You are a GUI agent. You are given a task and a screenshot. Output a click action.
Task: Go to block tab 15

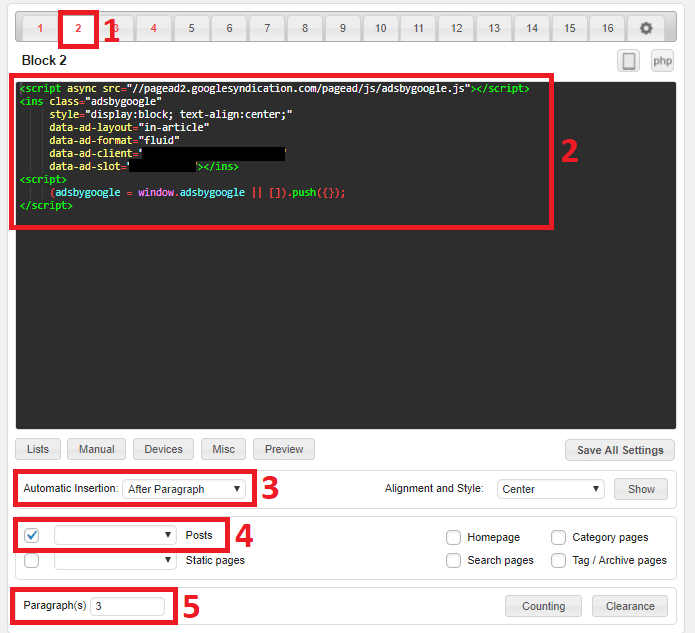point(570,28)
